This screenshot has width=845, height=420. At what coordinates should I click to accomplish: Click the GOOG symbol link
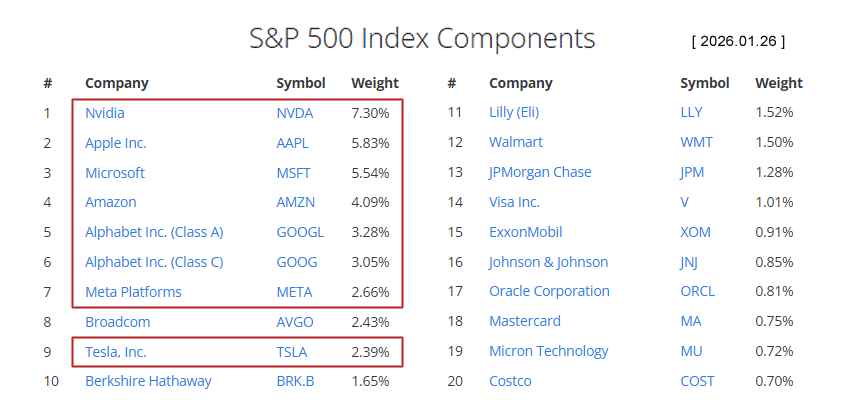(x=297, y=262)
